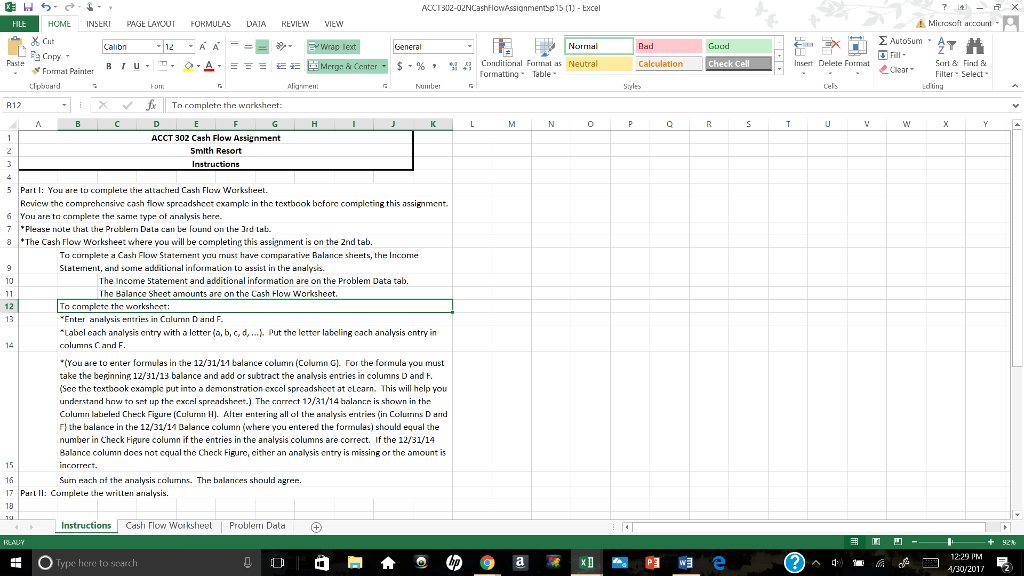The height and width of the screenshot is (576, 1024).
Task: Open the Find & Select binoculars tool
Action: (975, 50)
